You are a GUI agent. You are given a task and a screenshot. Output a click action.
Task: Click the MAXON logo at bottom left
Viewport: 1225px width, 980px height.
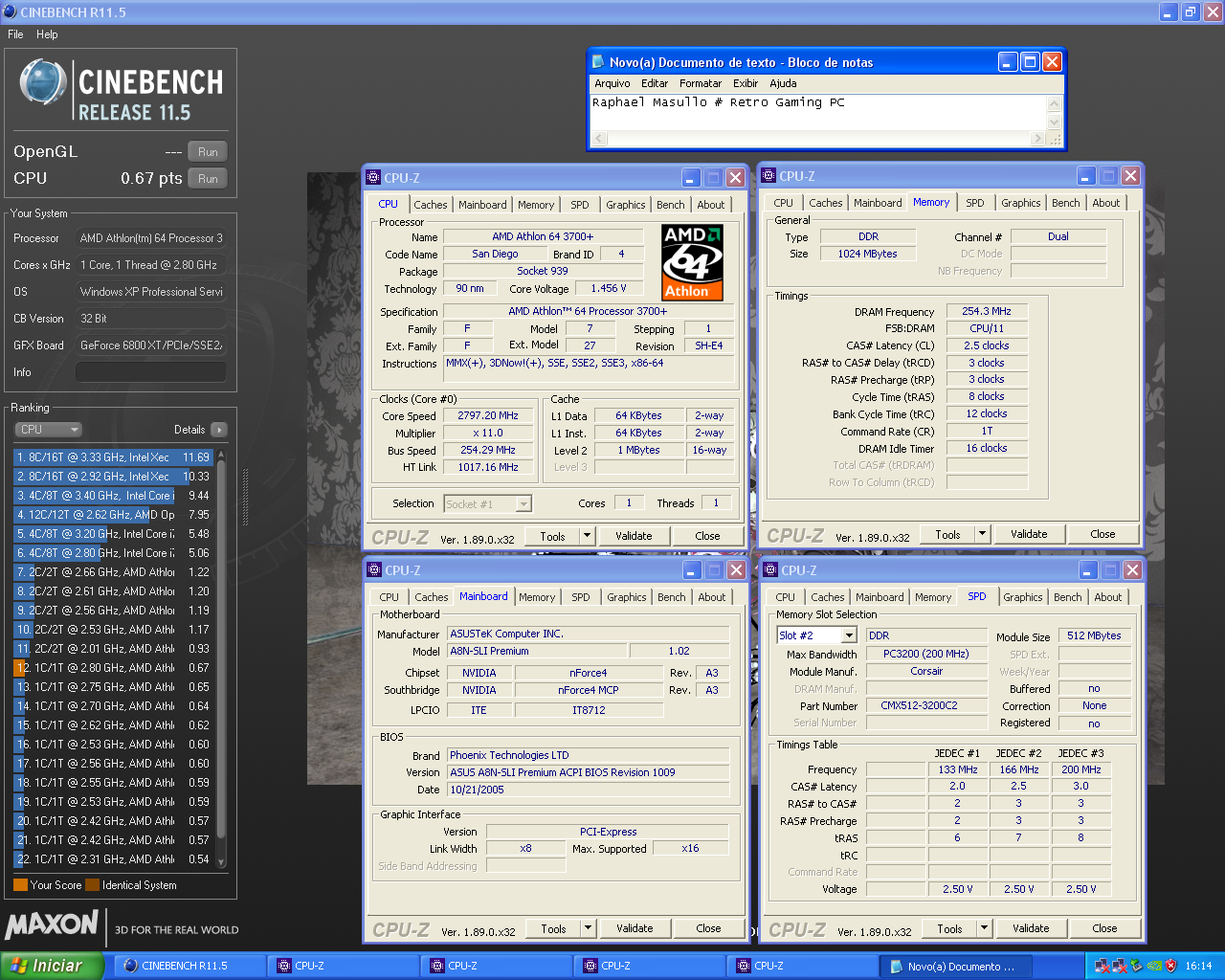coord(53,924)
